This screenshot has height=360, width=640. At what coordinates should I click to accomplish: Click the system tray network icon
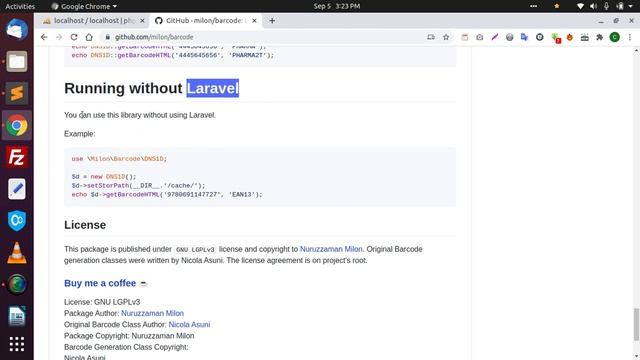[580, 6]
